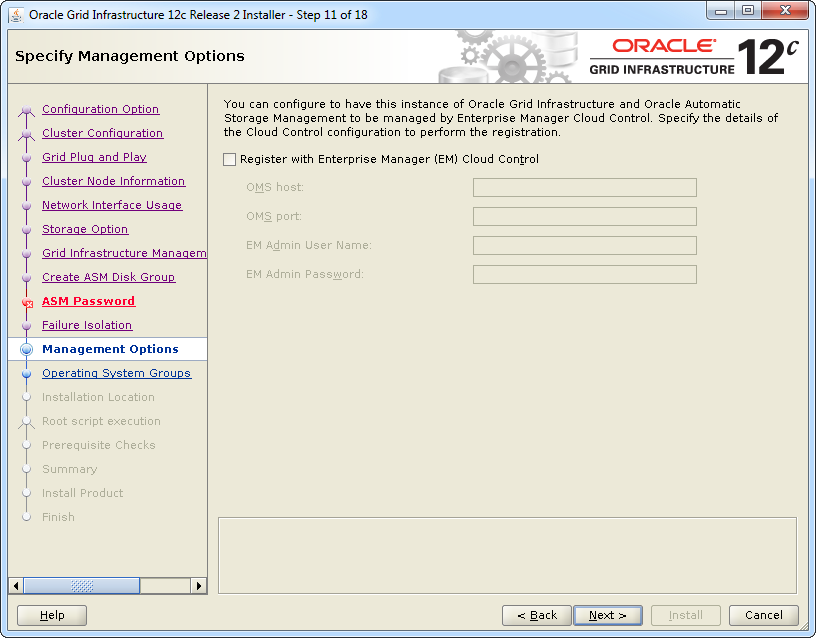
Task: Enable Register with Enterprise Manager Cloud Control
Action: pos(230,160)
